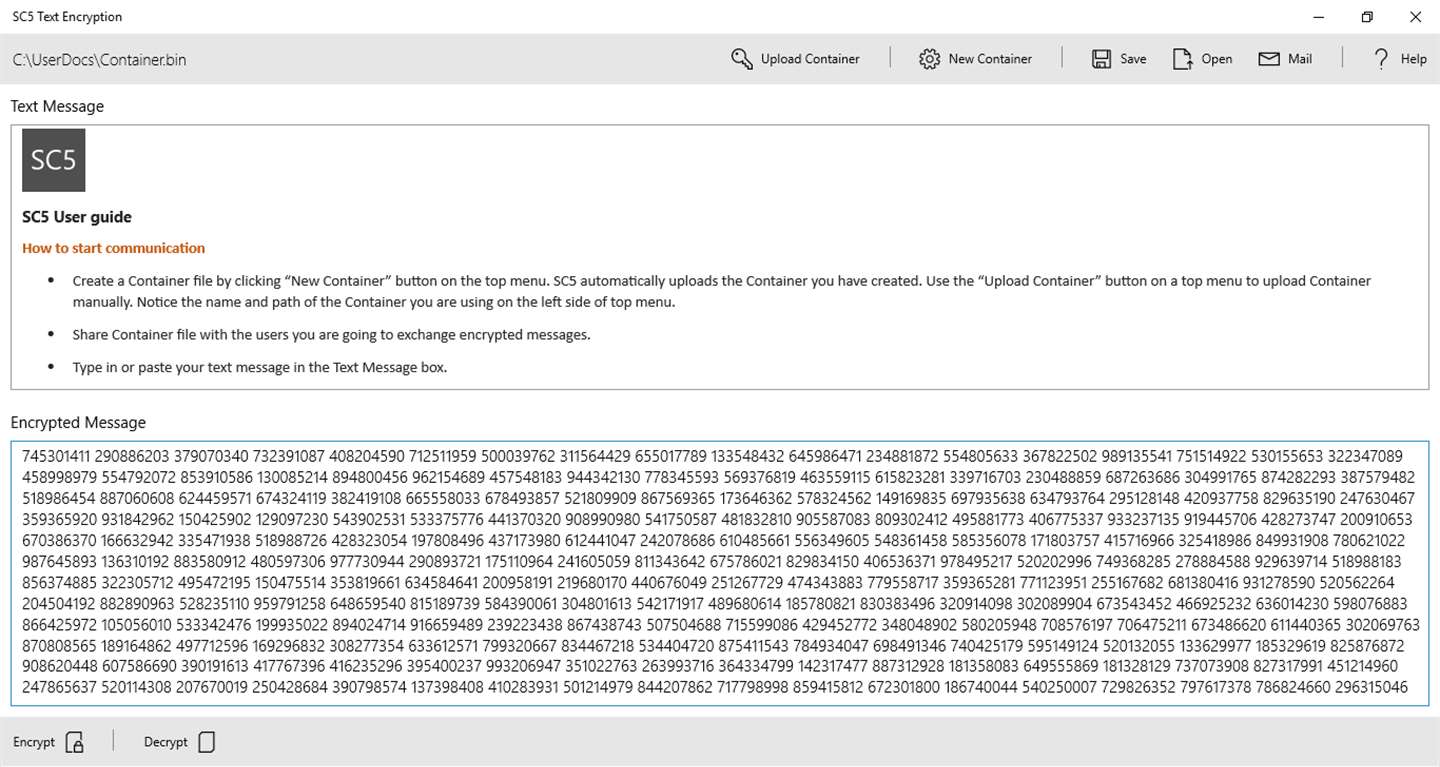Click the Help label in the top menu
1440x767 pixels.
click(1414, 59)
